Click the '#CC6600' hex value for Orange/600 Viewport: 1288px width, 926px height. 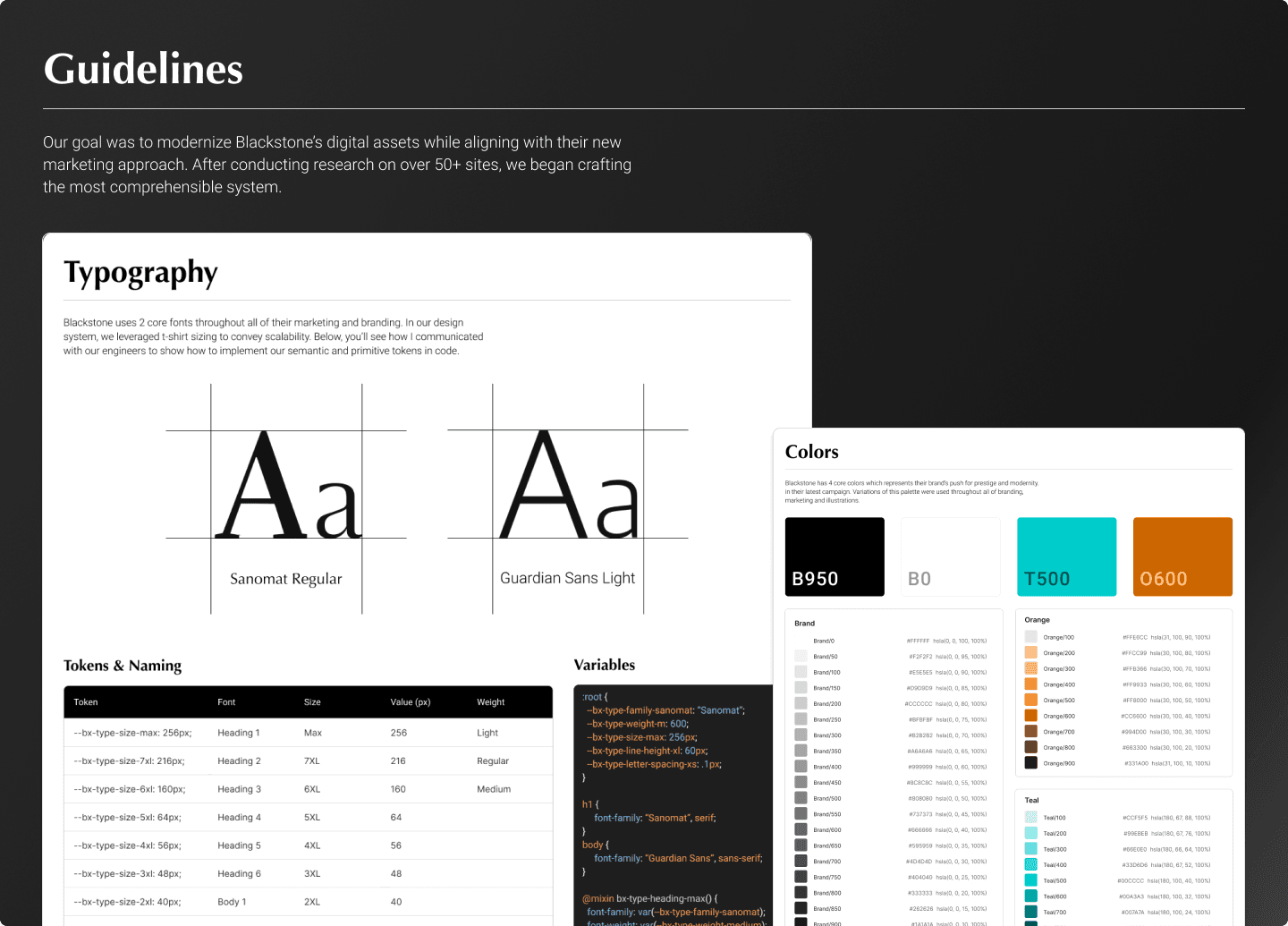(1134, 716)
